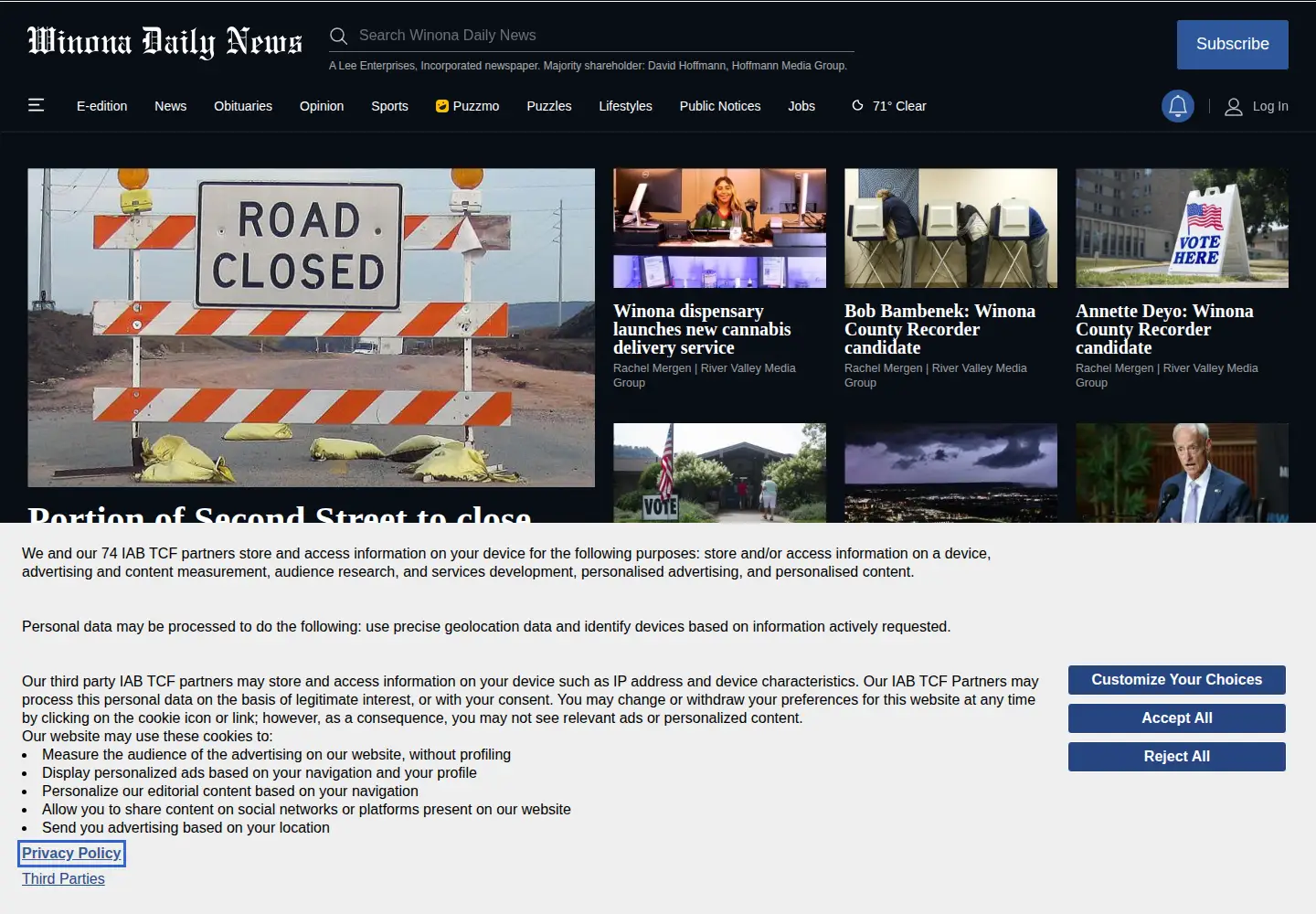The image size is (1316, 914).
Task: Click the 71° Clear weather text
Action: 899,106
